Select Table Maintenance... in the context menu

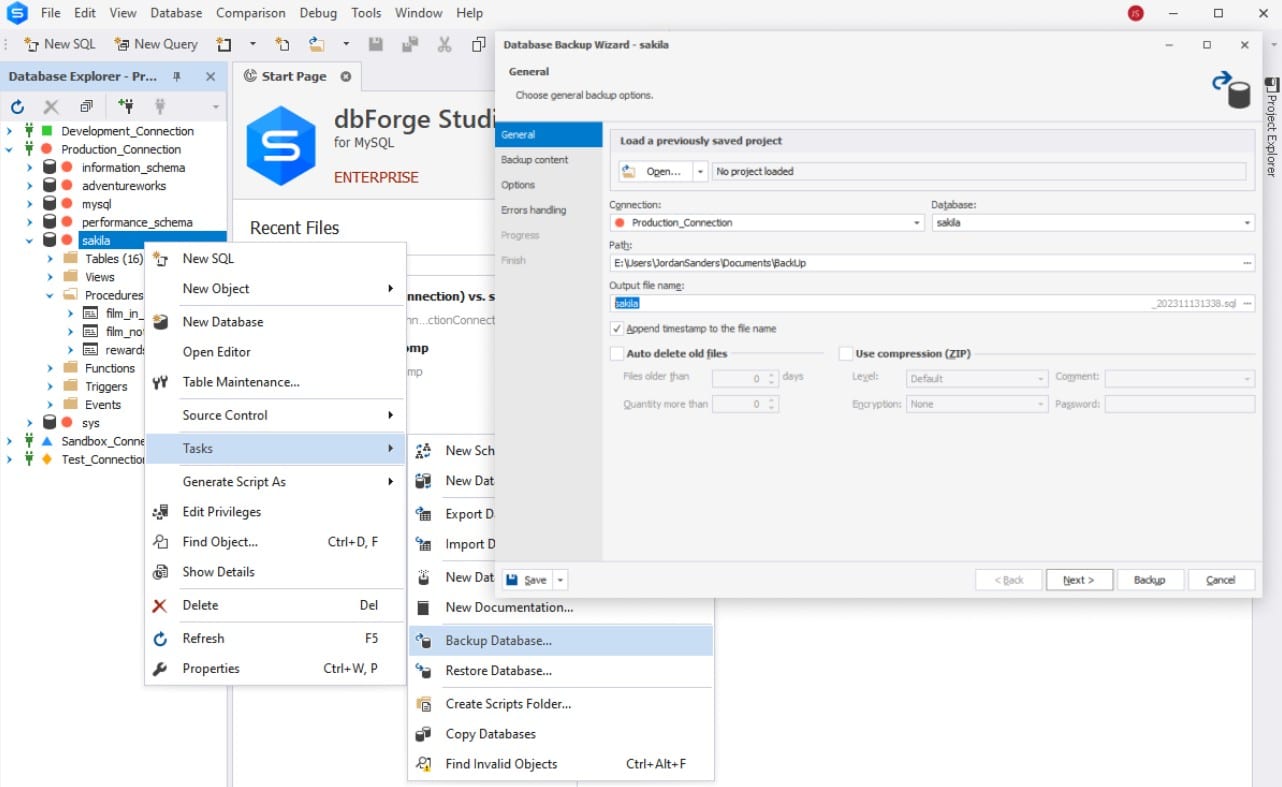coord(275,381)
